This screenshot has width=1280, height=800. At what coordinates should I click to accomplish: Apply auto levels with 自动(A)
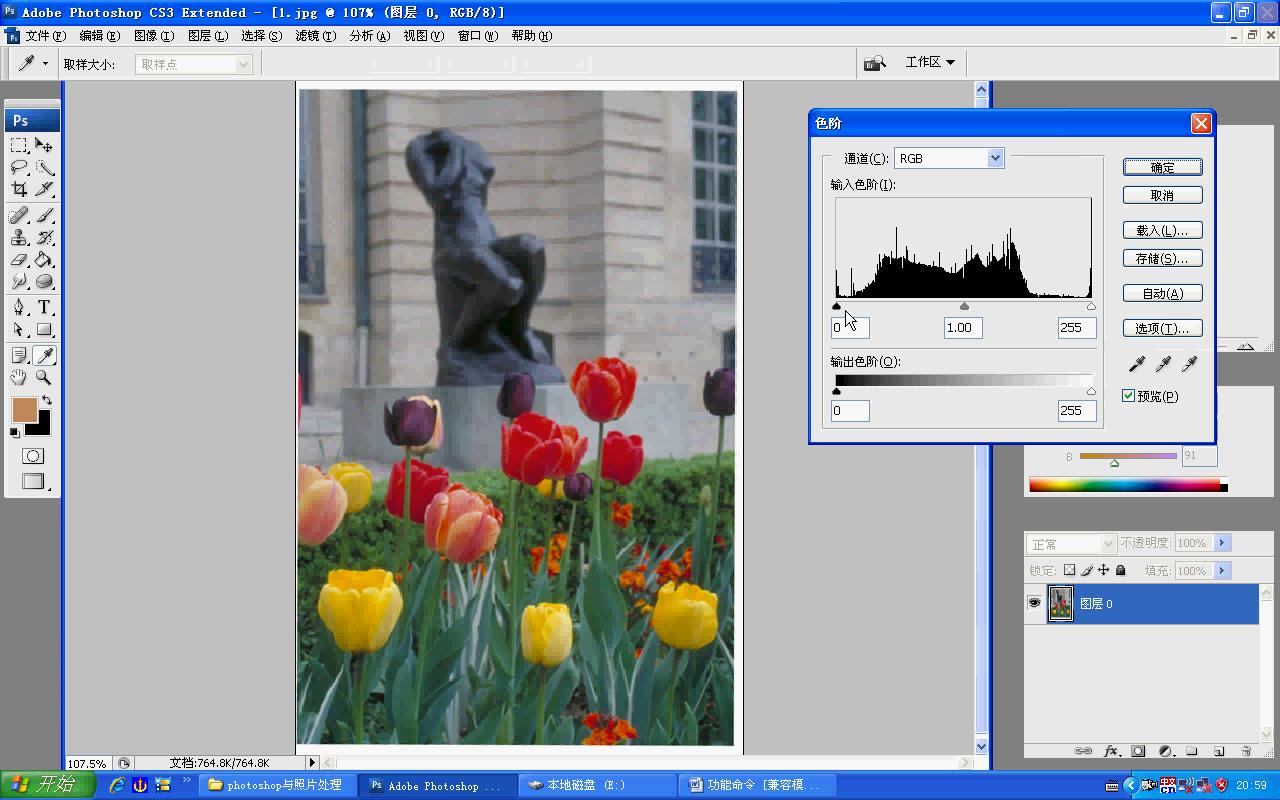(1162, 293)
